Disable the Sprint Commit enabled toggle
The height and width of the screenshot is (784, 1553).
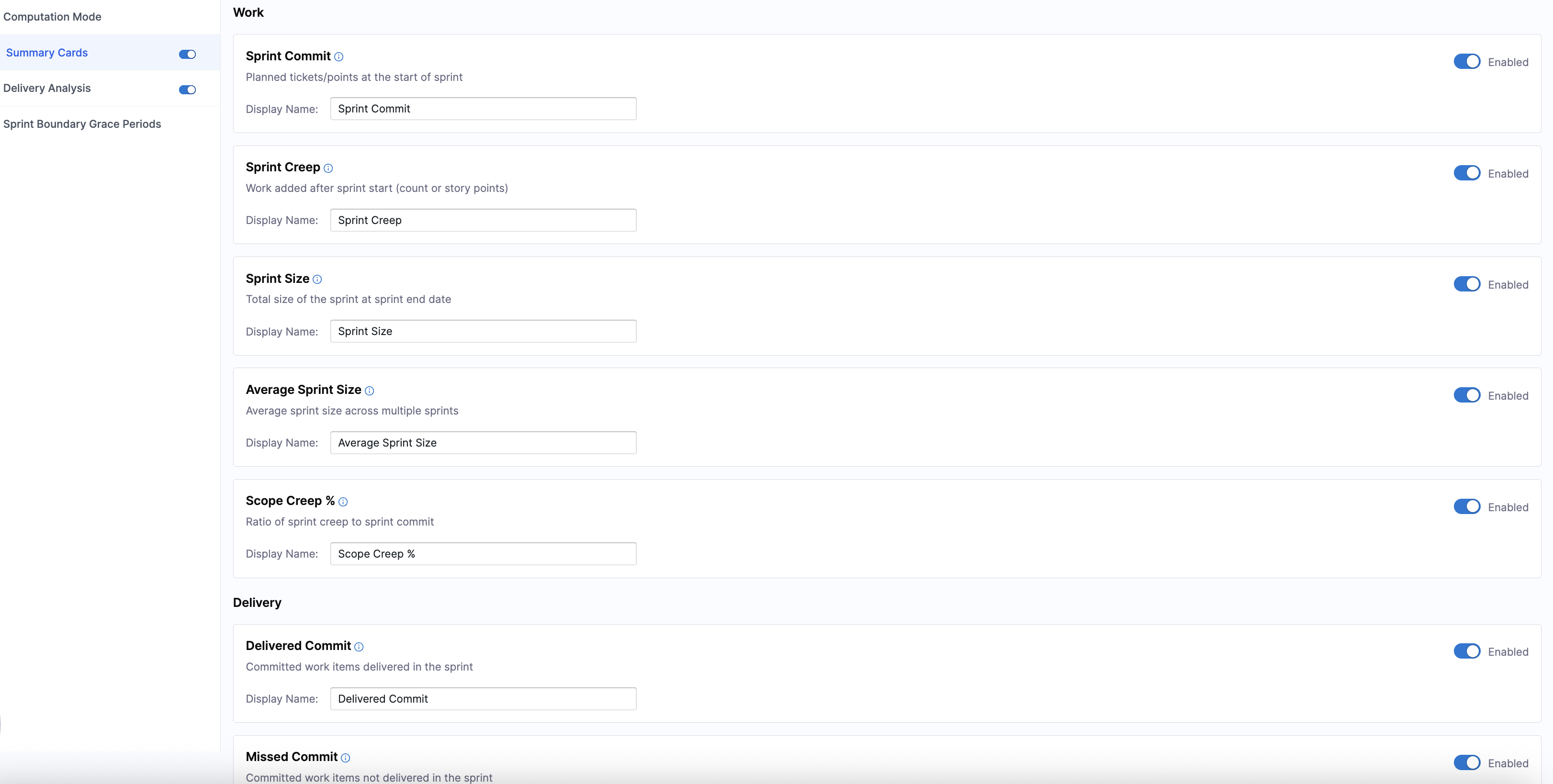(1466, 61)
